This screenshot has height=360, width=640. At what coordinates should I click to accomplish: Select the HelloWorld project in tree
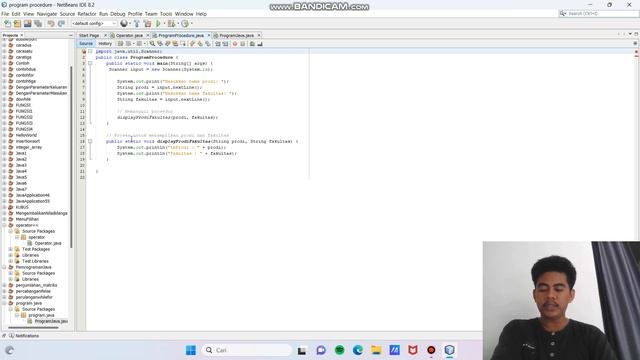pyautogui.click(x=26, y=135)
